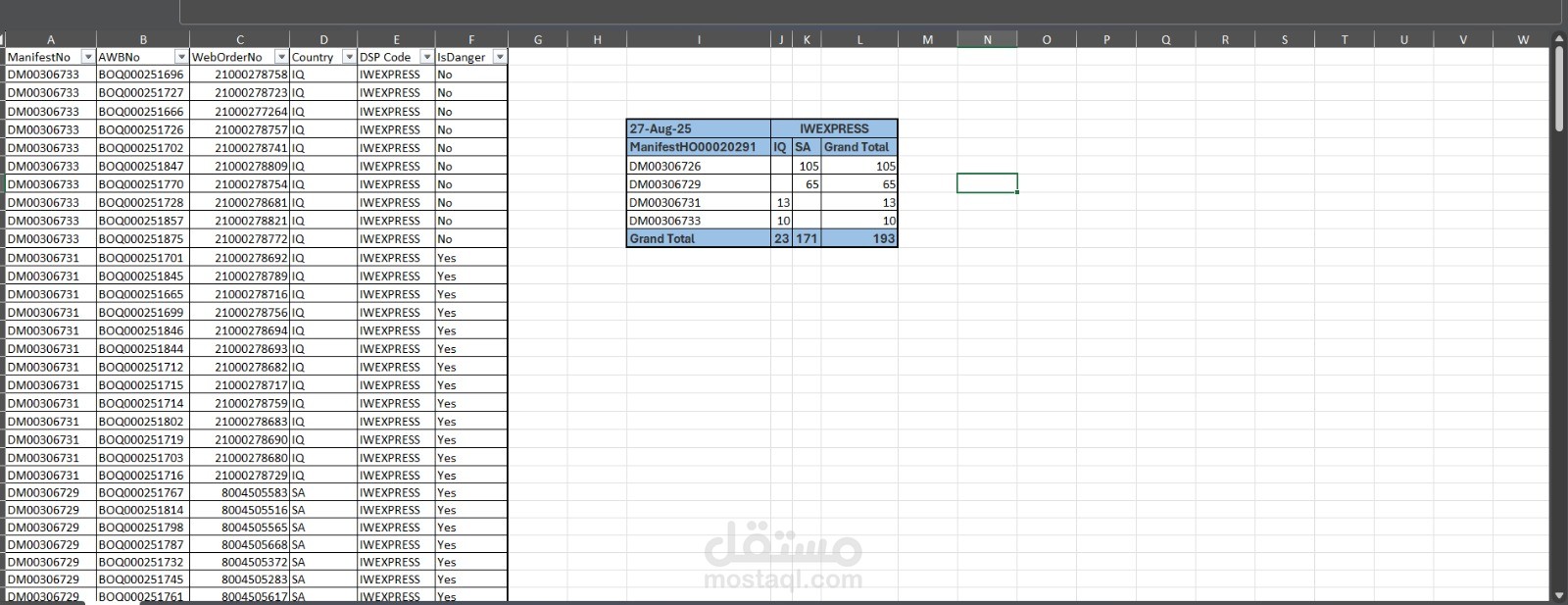Click the IWEXPRESS pivot table title cell

coord(834,128)
